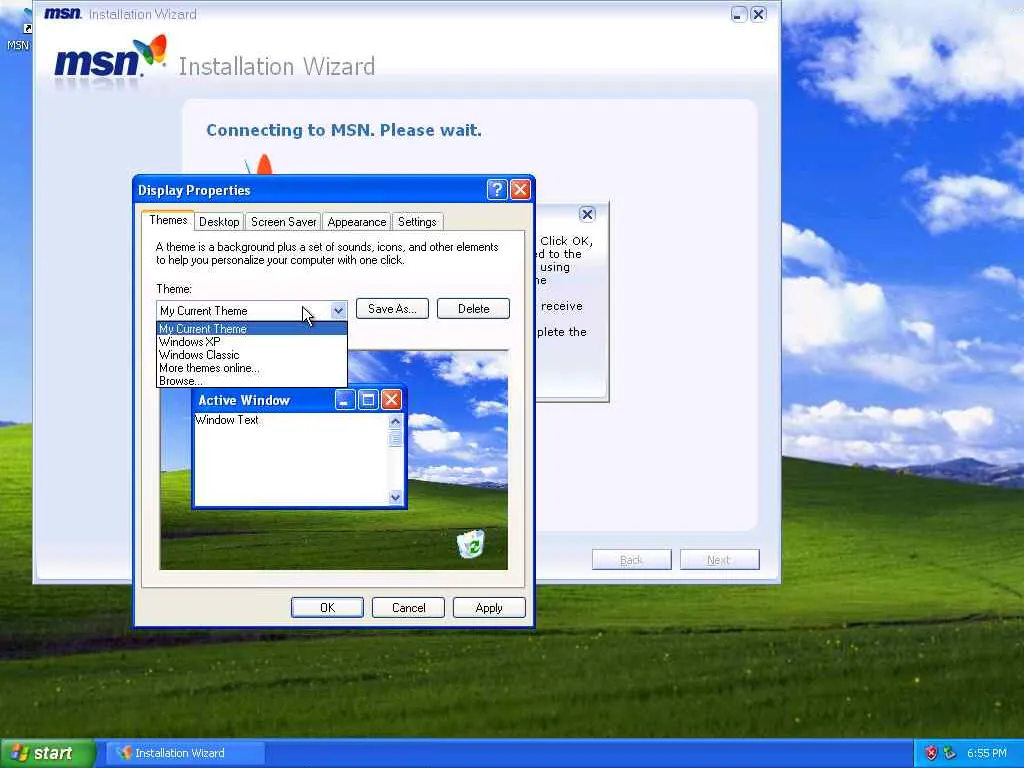Click Cancel in Display Properties
1024x768 pixels.
(x=408, y=607)
